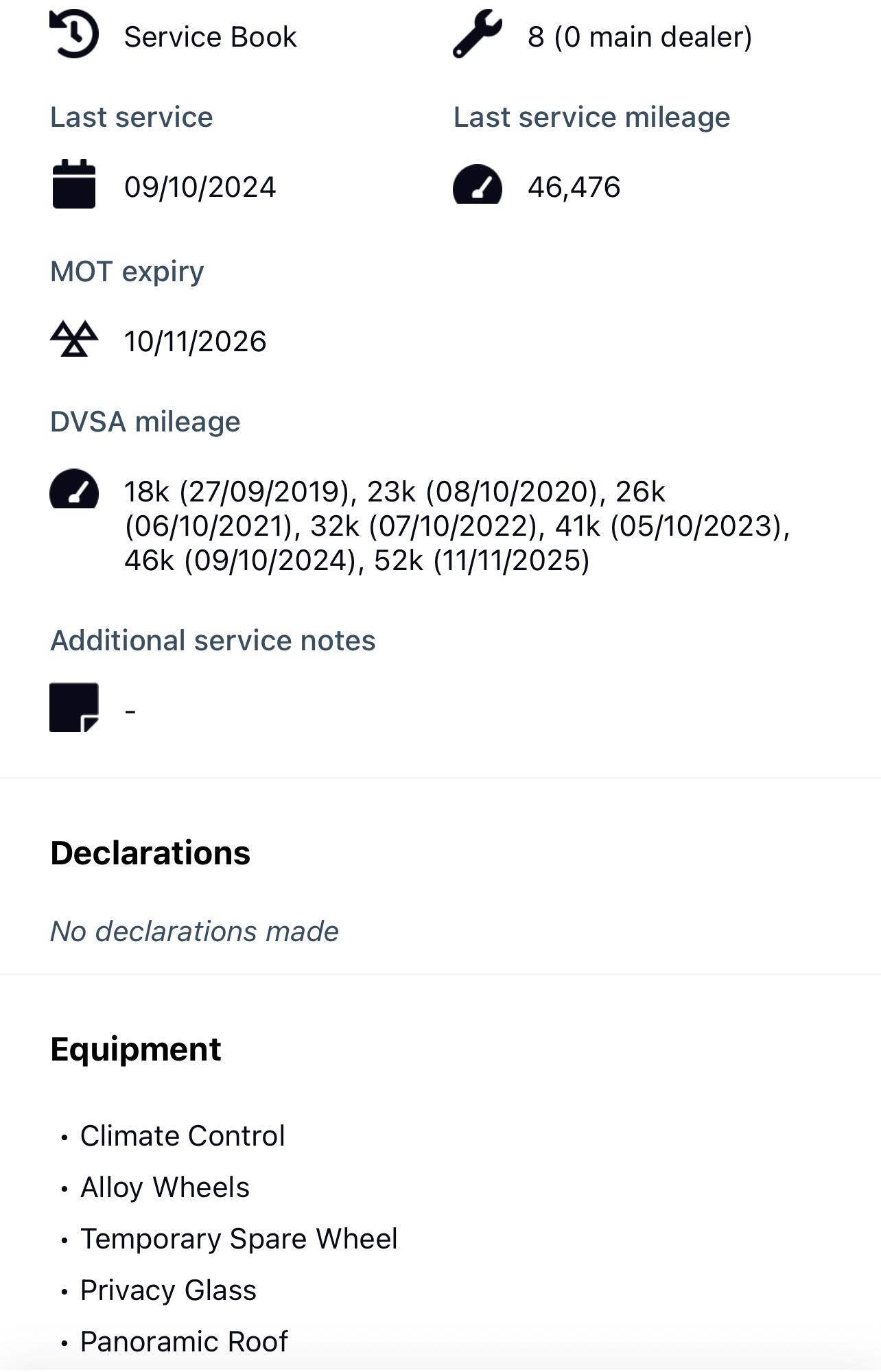Click the 8 (0 main dealer) value

(x=639, y=37)
